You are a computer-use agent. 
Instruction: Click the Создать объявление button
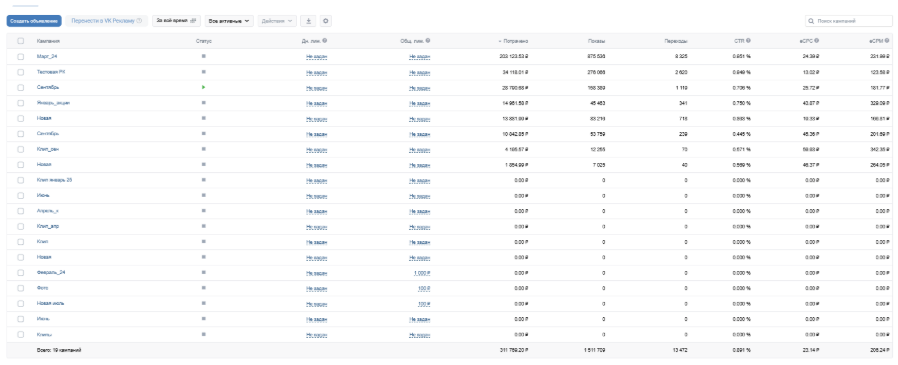pos(34,21)
